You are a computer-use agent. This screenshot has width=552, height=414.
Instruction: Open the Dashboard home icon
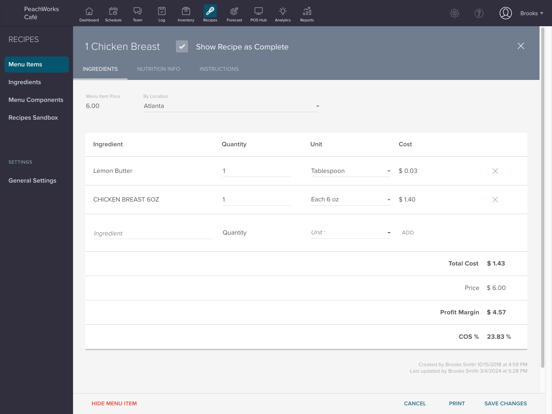point(89,12)
